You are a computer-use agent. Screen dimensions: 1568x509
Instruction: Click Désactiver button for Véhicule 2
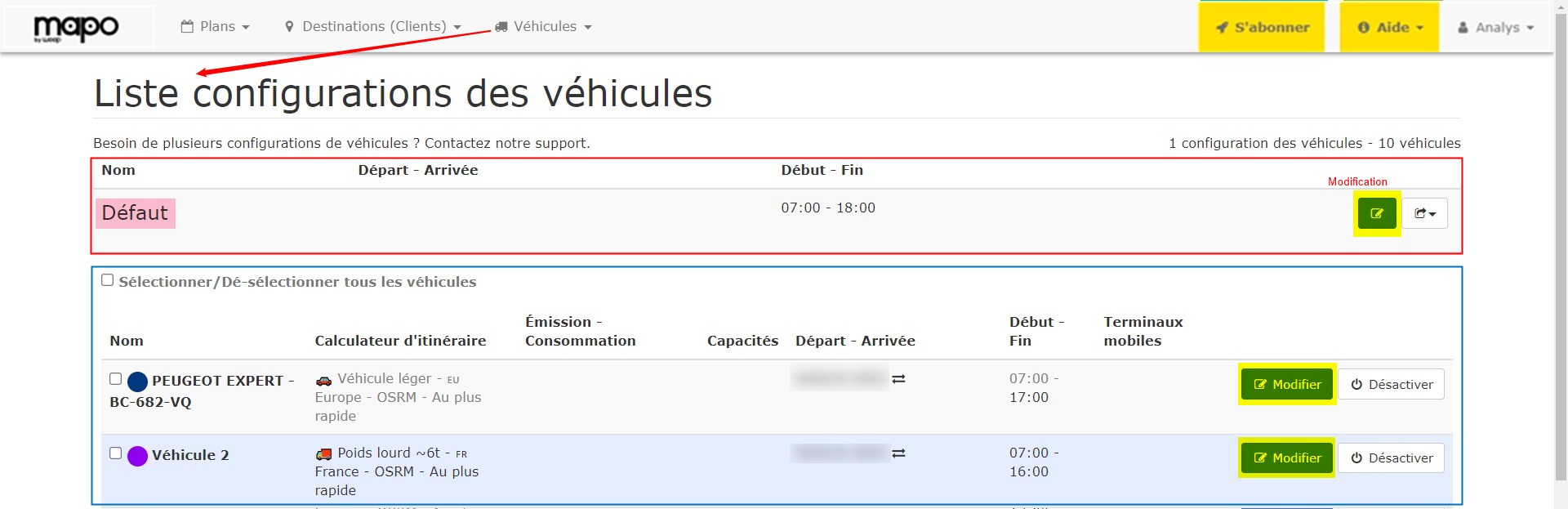[1391, 458]
